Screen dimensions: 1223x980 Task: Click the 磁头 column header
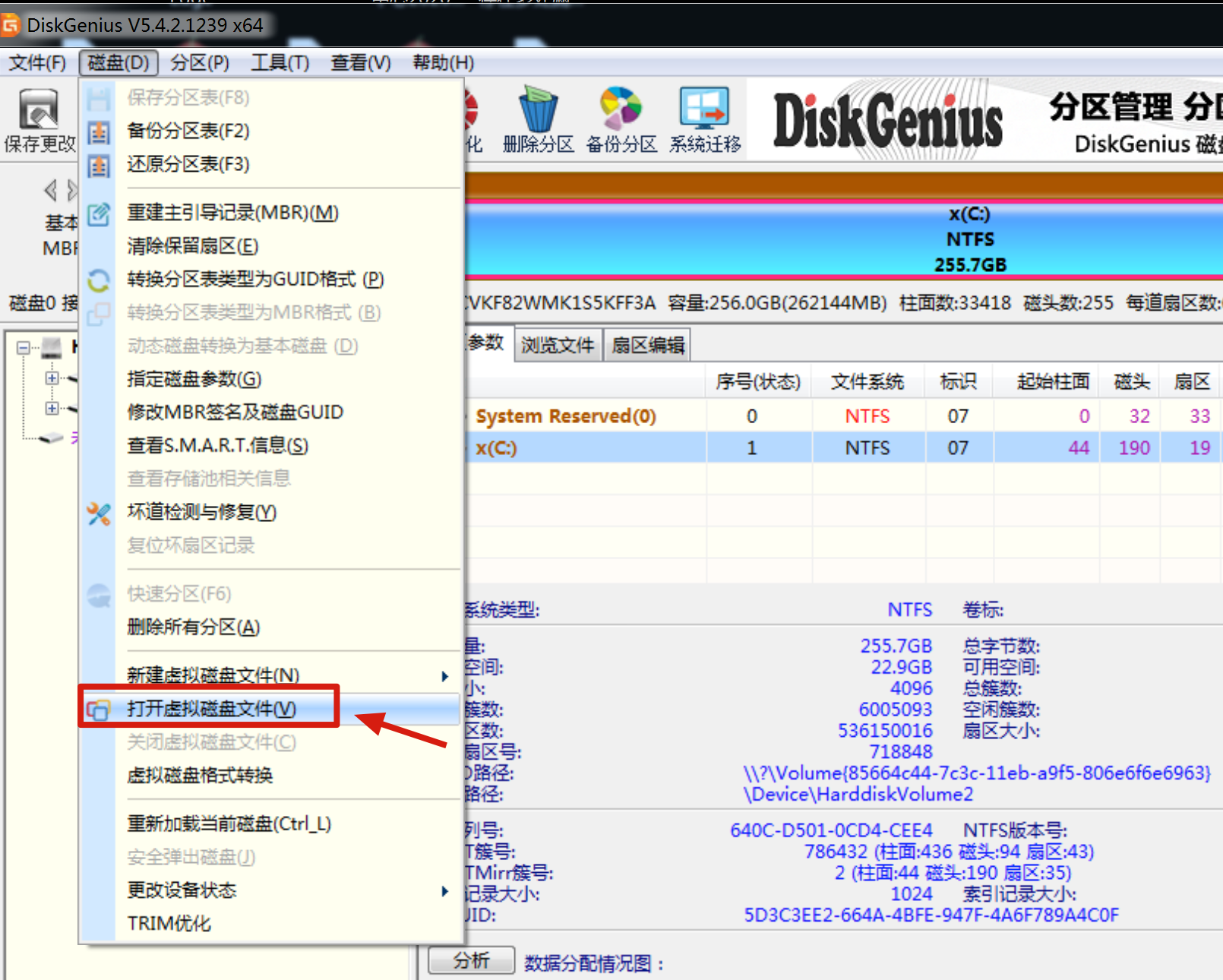click(1132, 381)
